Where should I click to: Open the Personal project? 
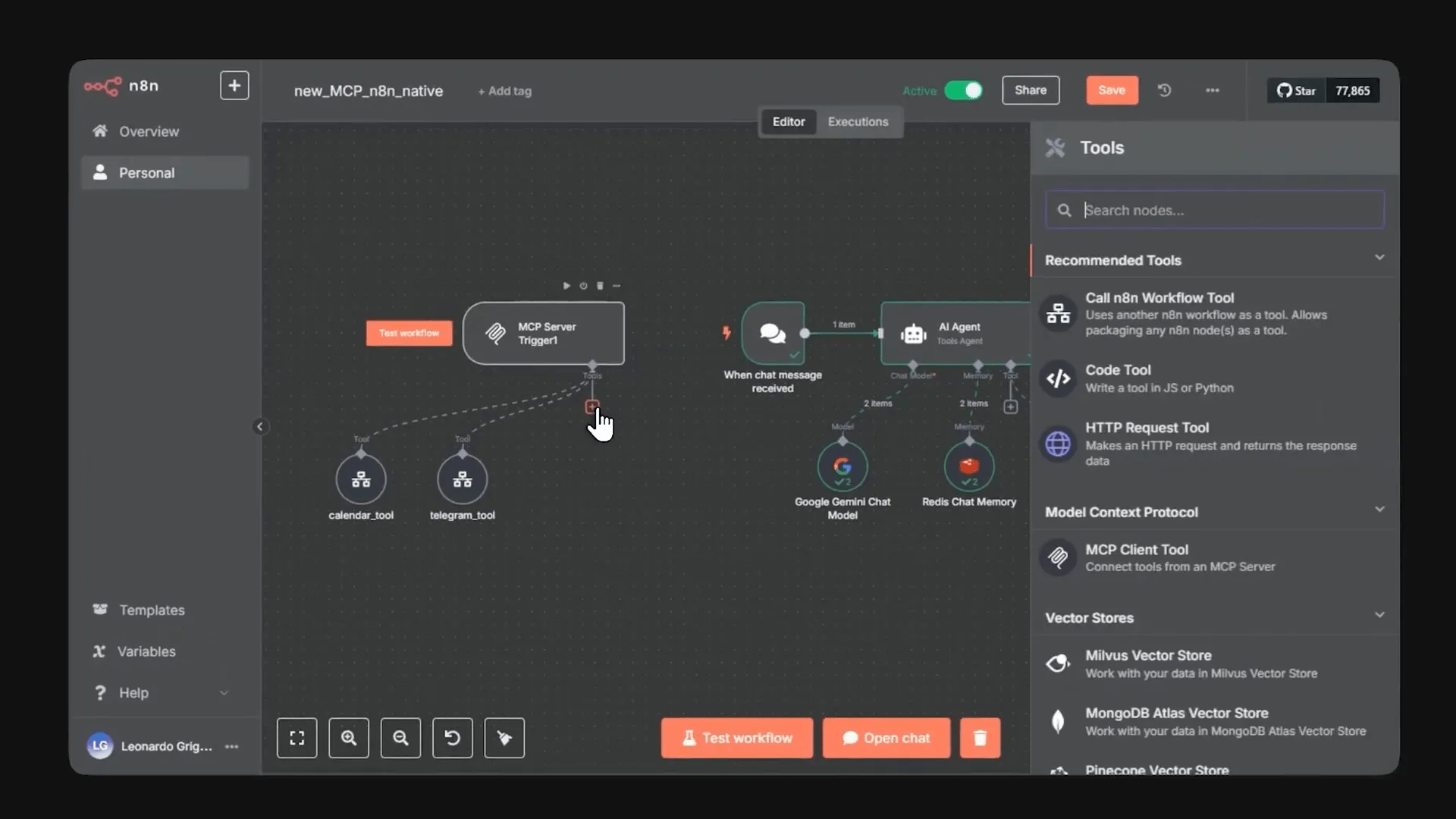click(x=165, y=173)
